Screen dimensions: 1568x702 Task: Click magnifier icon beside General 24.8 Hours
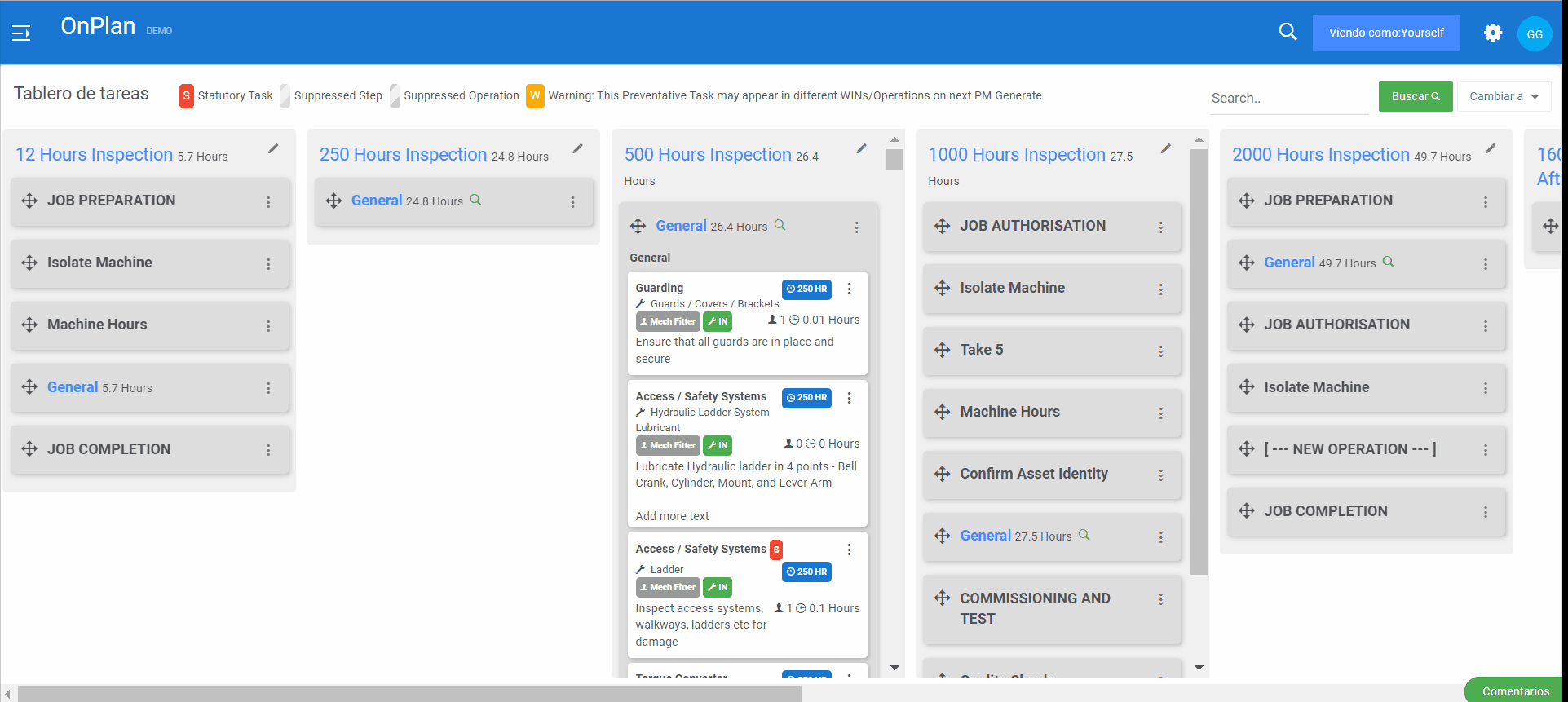[x=475, y=200]
